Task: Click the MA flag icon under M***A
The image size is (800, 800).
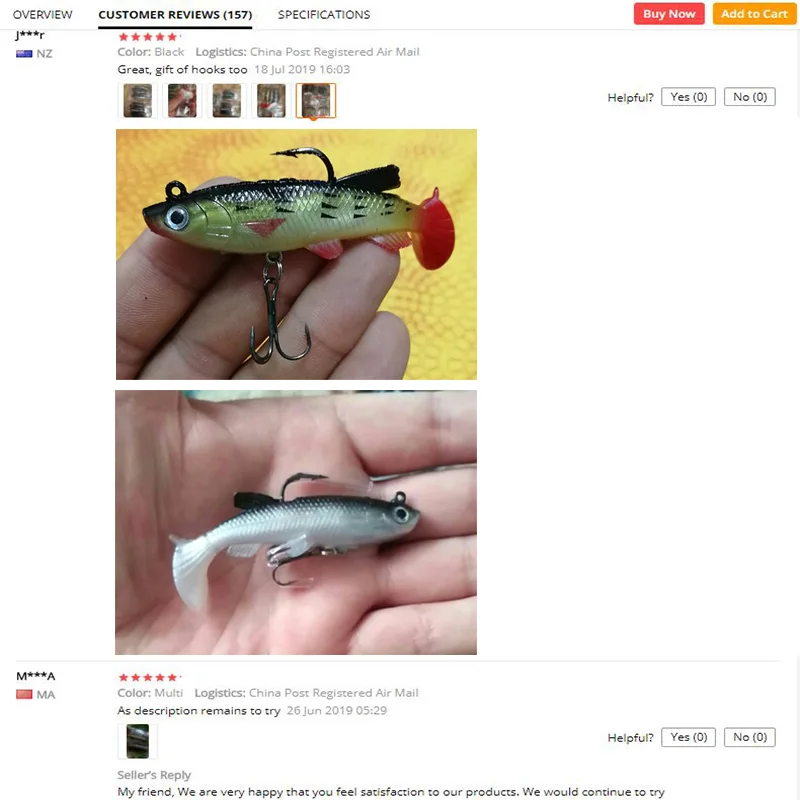Action: pos(24,694)
